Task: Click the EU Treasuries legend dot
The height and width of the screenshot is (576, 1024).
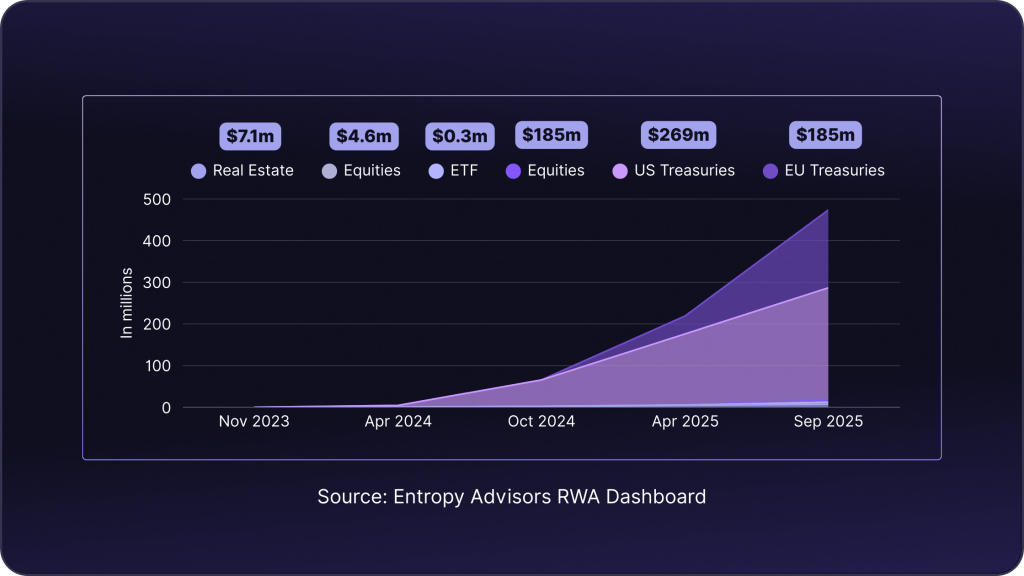Action: point(771,171)
